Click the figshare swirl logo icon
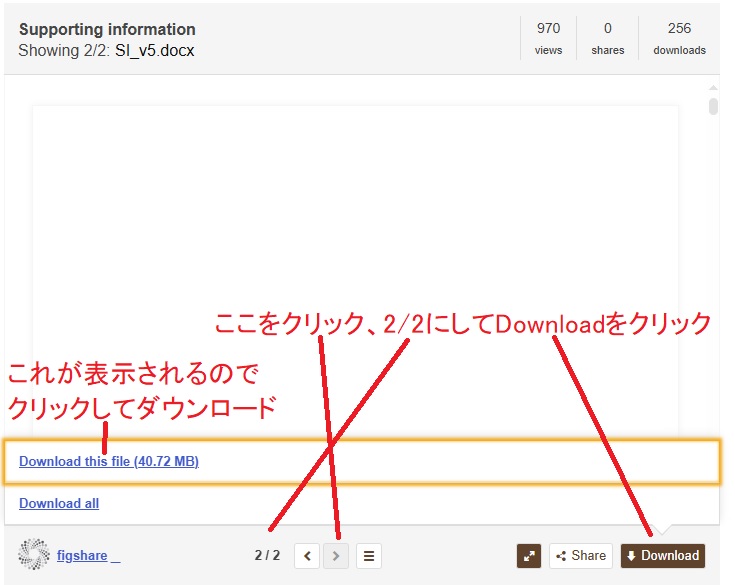This screenshot has width=735, height=585. (x=34, y=555)
